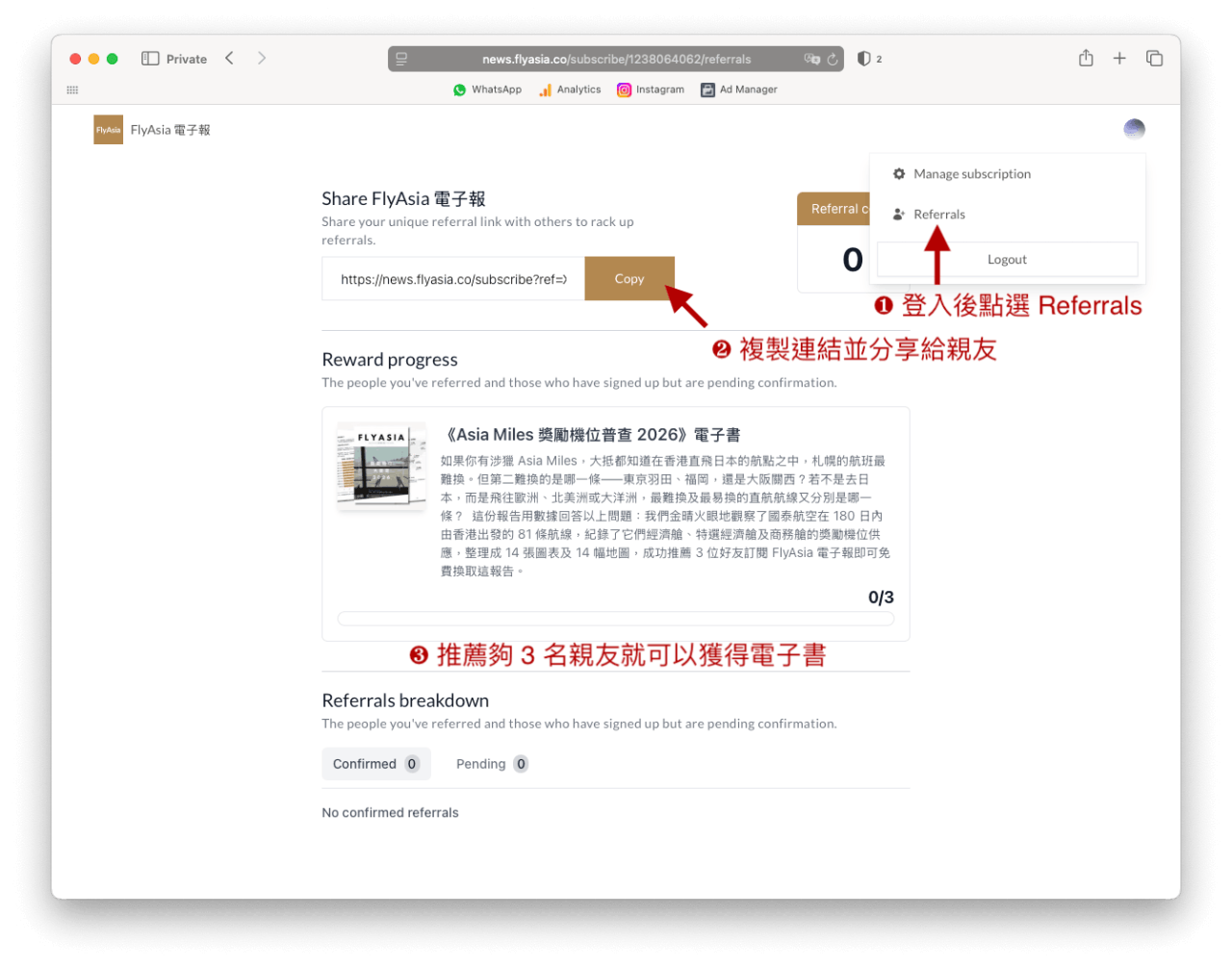Viewport: 1232px width, 967px height.
Task: Open the privacy report shield icon
Action: (x=864, y=59)
